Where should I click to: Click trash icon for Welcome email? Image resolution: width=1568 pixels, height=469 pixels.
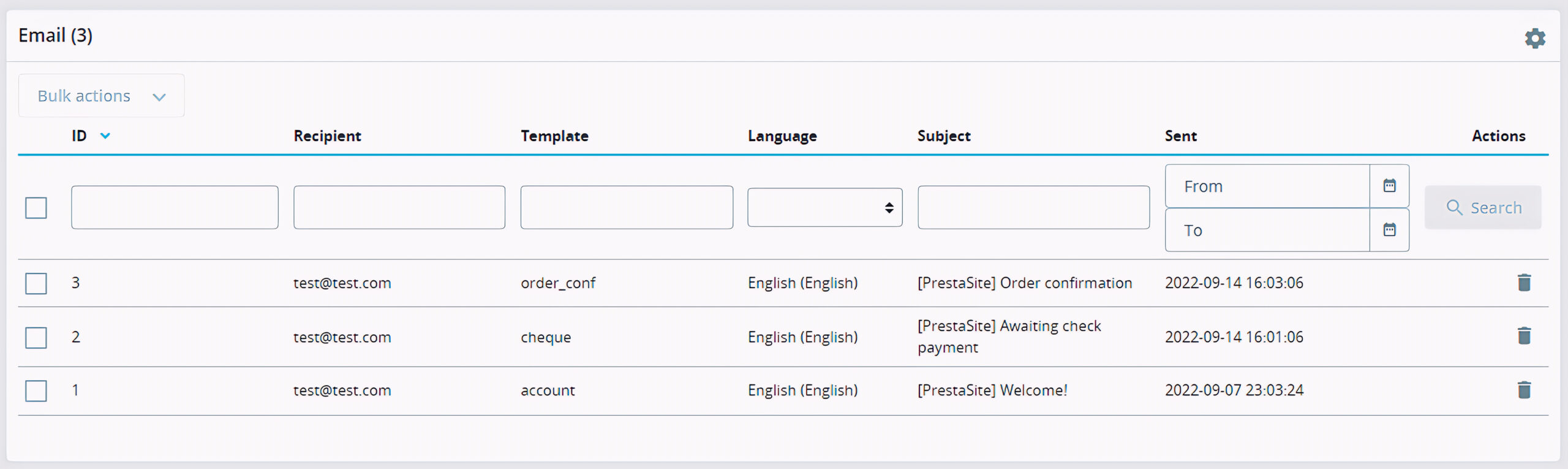click(x=1524, y=390)
